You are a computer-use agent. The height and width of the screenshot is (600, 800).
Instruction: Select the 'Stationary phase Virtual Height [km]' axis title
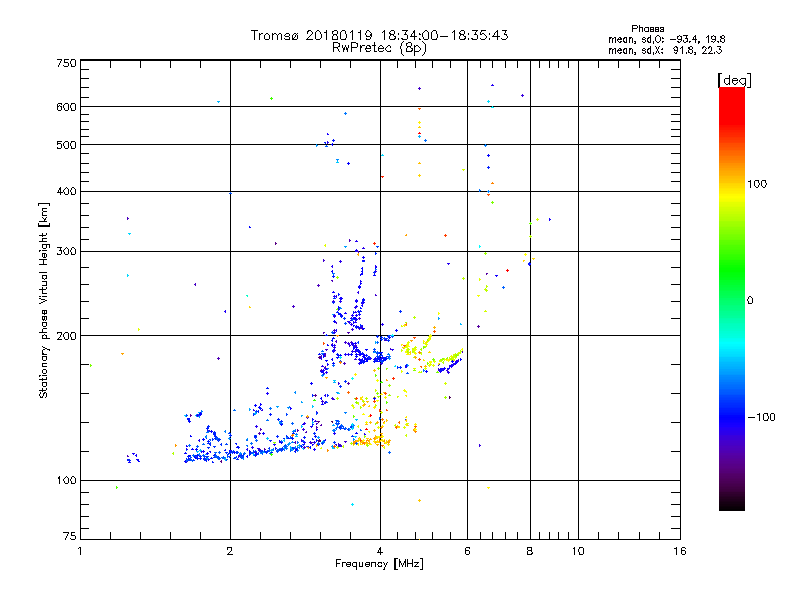pos(44,300)
